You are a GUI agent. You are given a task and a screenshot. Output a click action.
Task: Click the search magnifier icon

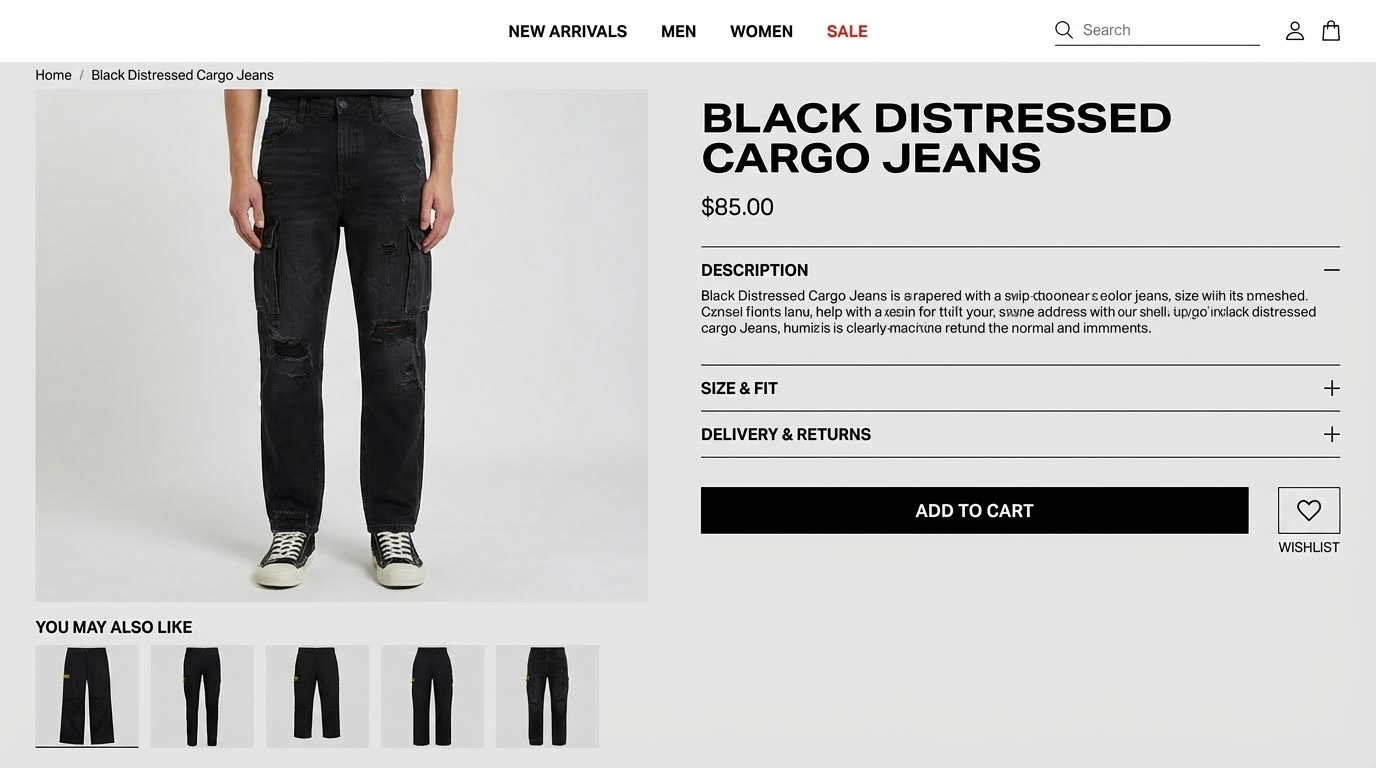coord(1064,30)
